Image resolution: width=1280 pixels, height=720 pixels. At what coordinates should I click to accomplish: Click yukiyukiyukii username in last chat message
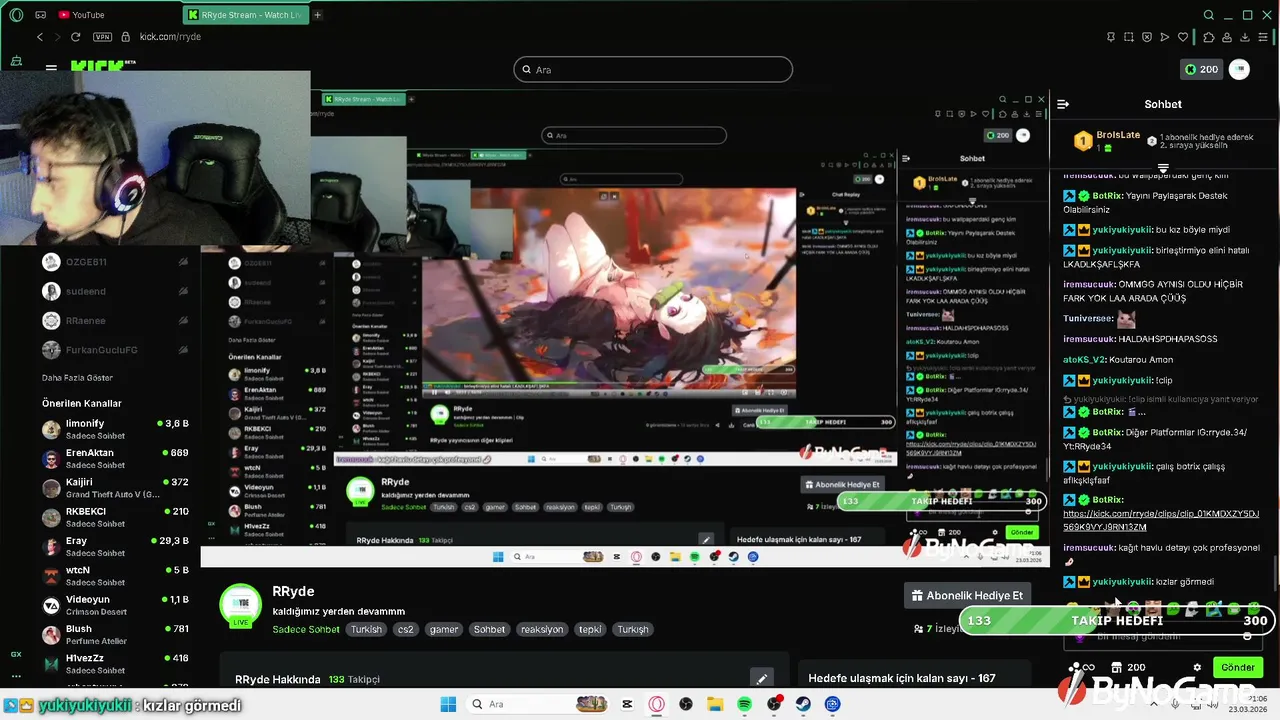coord(1123,582)
